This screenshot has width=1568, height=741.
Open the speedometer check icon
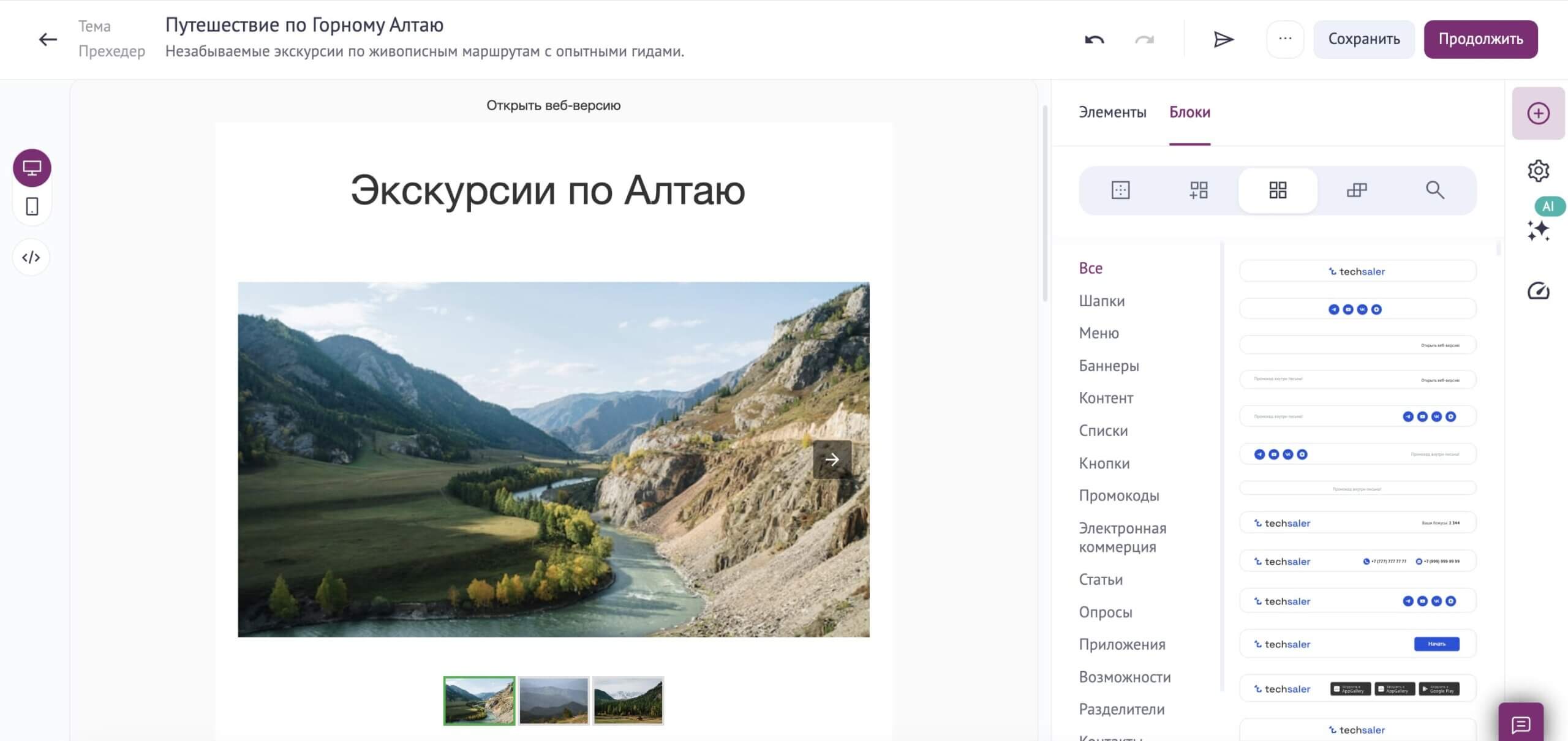[x=1538, y=290]
